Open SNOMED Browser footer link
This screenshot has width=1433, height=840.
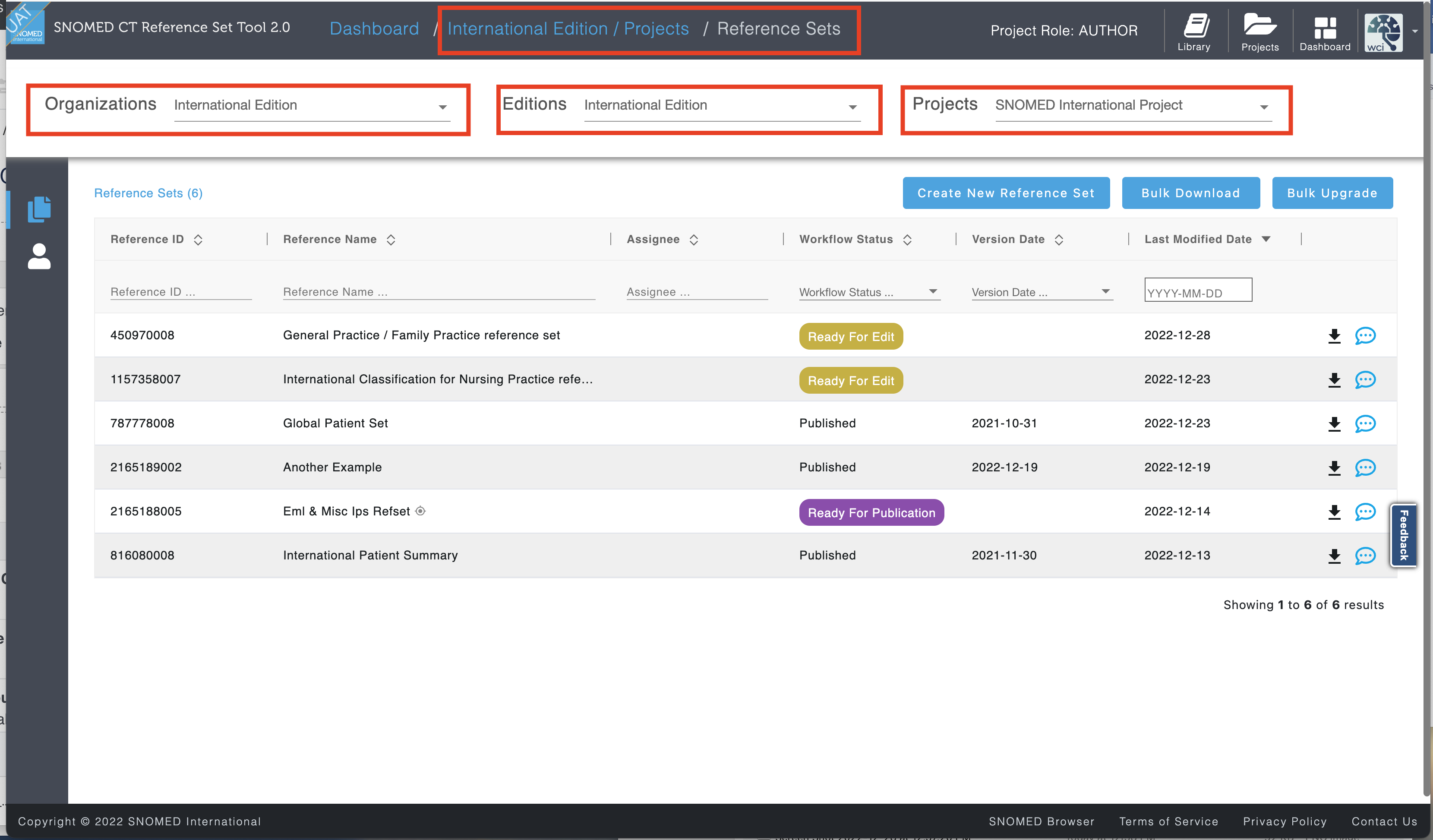pos(1041,821)
